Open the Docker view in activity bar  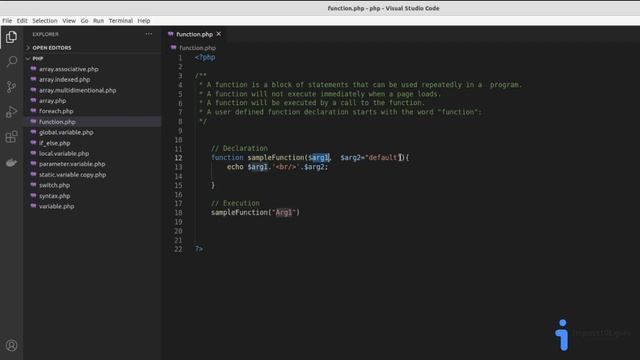click(x=11, y=162)
